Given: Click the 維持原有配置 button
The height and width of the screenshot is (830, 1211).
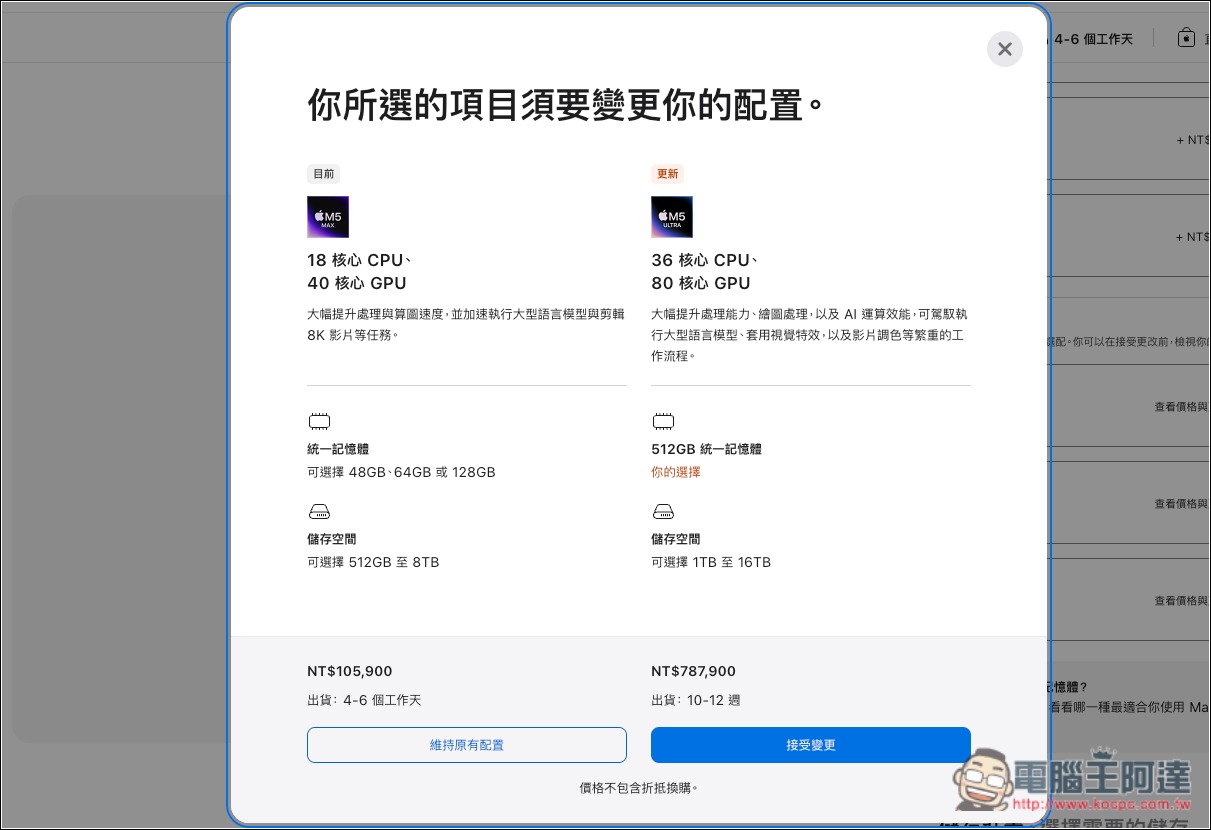Looking at the screenshot, I should (467, 745).
